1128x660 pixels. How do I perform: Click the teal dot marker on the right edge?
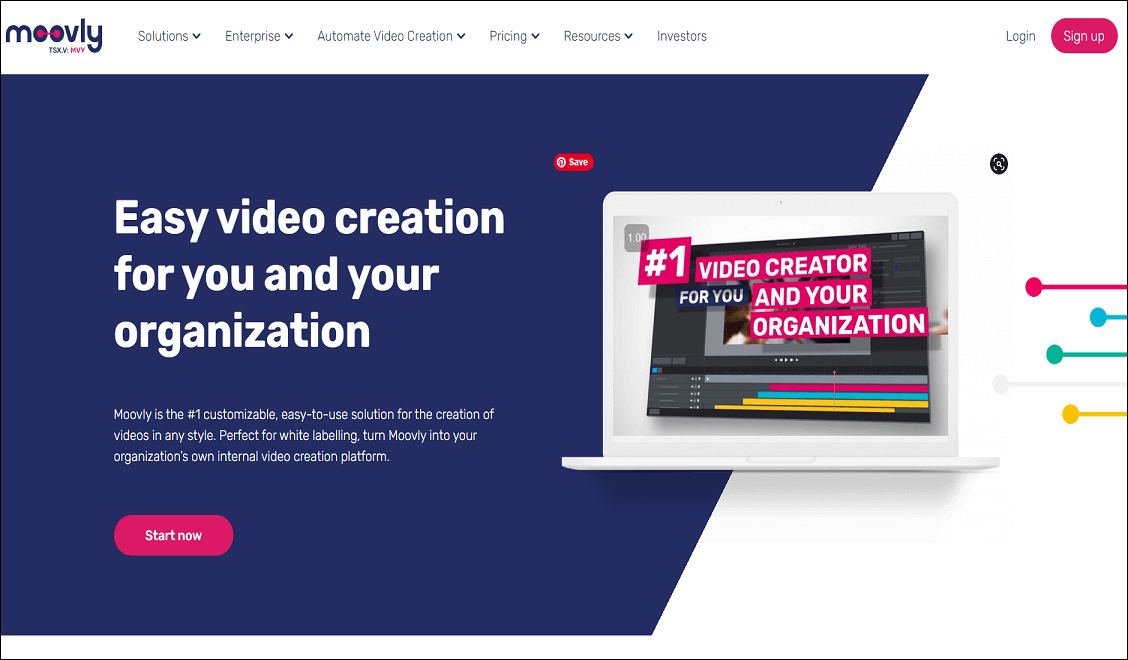[x=1054, y=353]
